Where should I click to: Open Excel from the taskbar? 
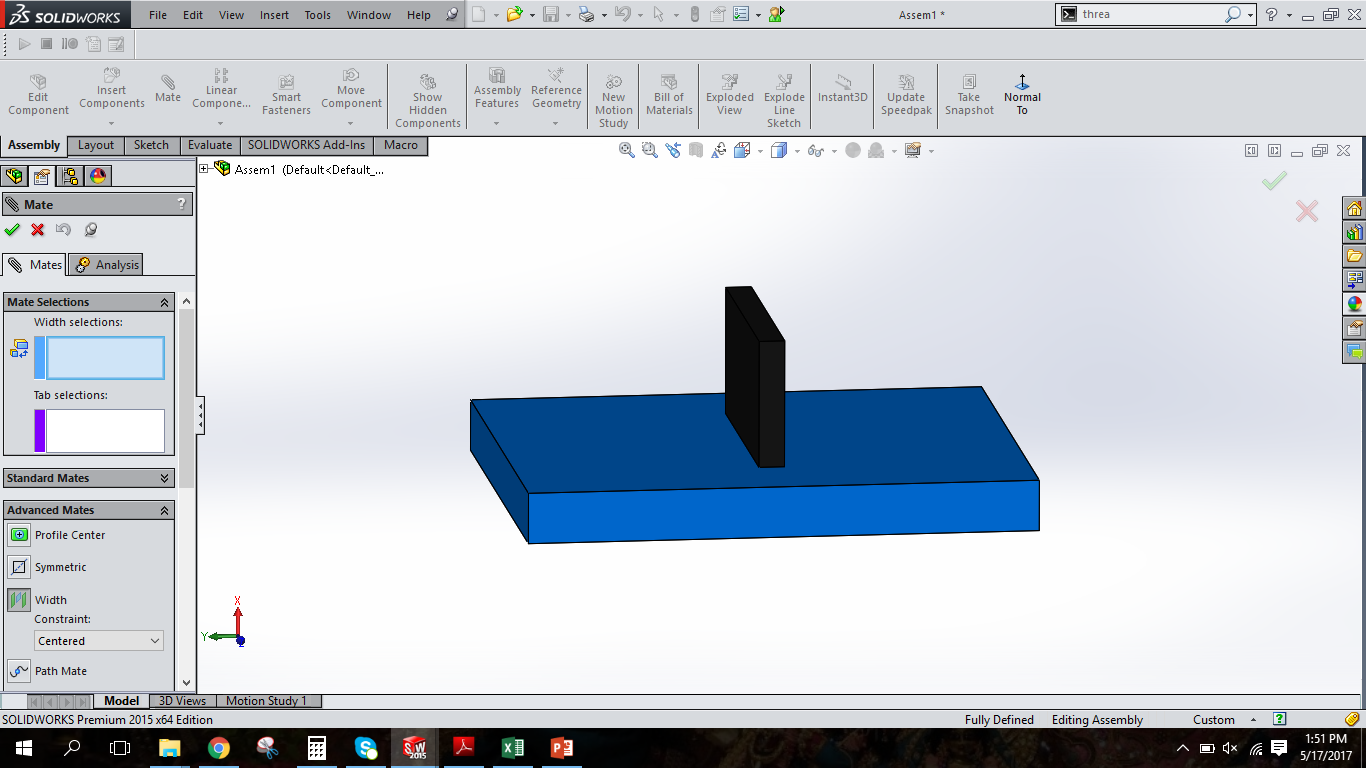pos(512,747)
